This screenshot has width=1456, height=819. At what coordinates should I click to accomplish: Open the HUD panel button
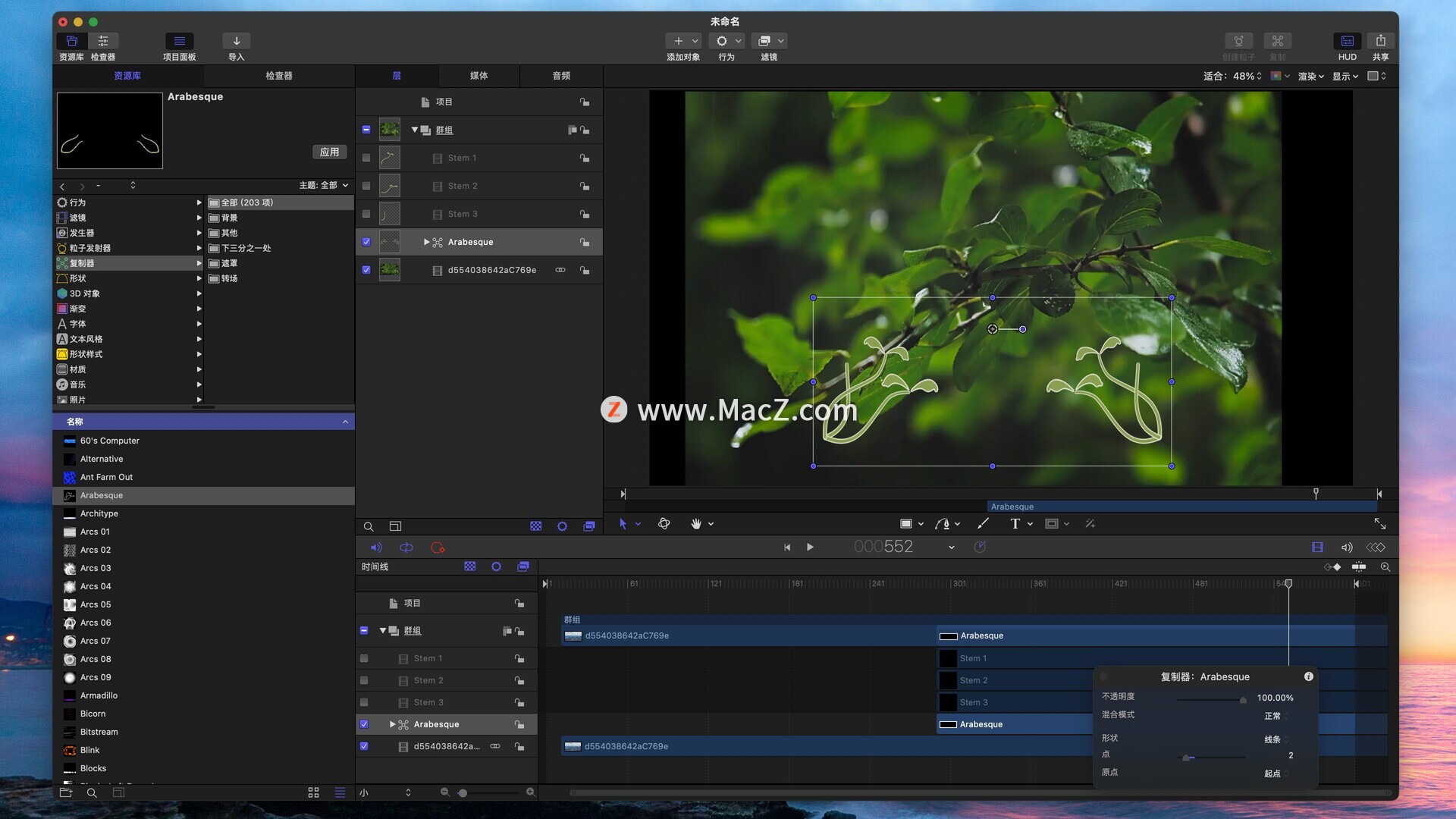[x=1347, y=41]
